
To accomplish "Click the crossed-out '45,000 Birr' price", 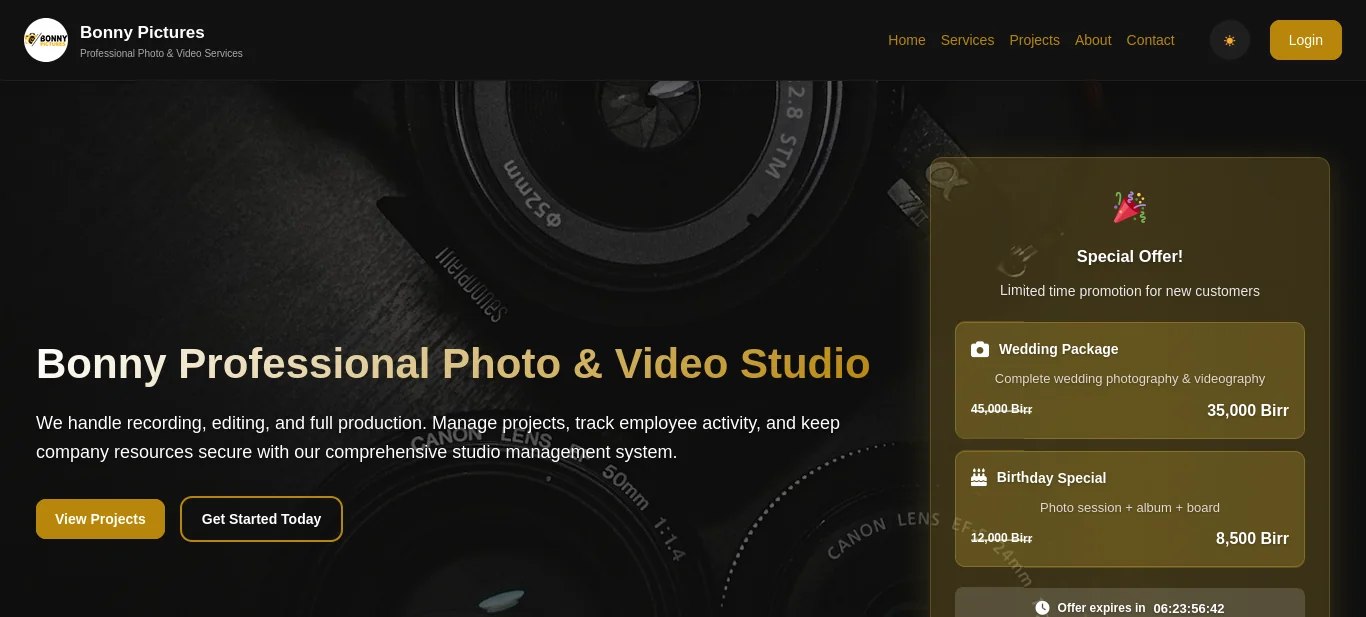I will [x=1001, y=409].
